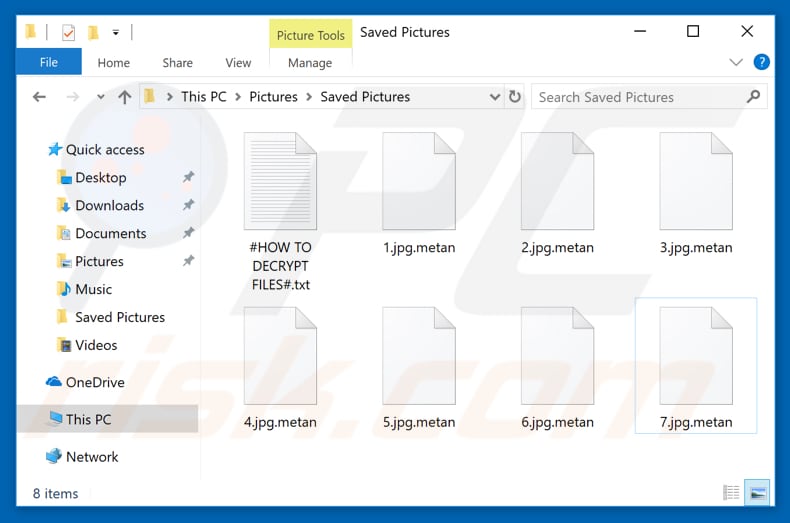790x523 pixels.
Task: Go back with the Back arrow
Action: [x=39, y=97]
